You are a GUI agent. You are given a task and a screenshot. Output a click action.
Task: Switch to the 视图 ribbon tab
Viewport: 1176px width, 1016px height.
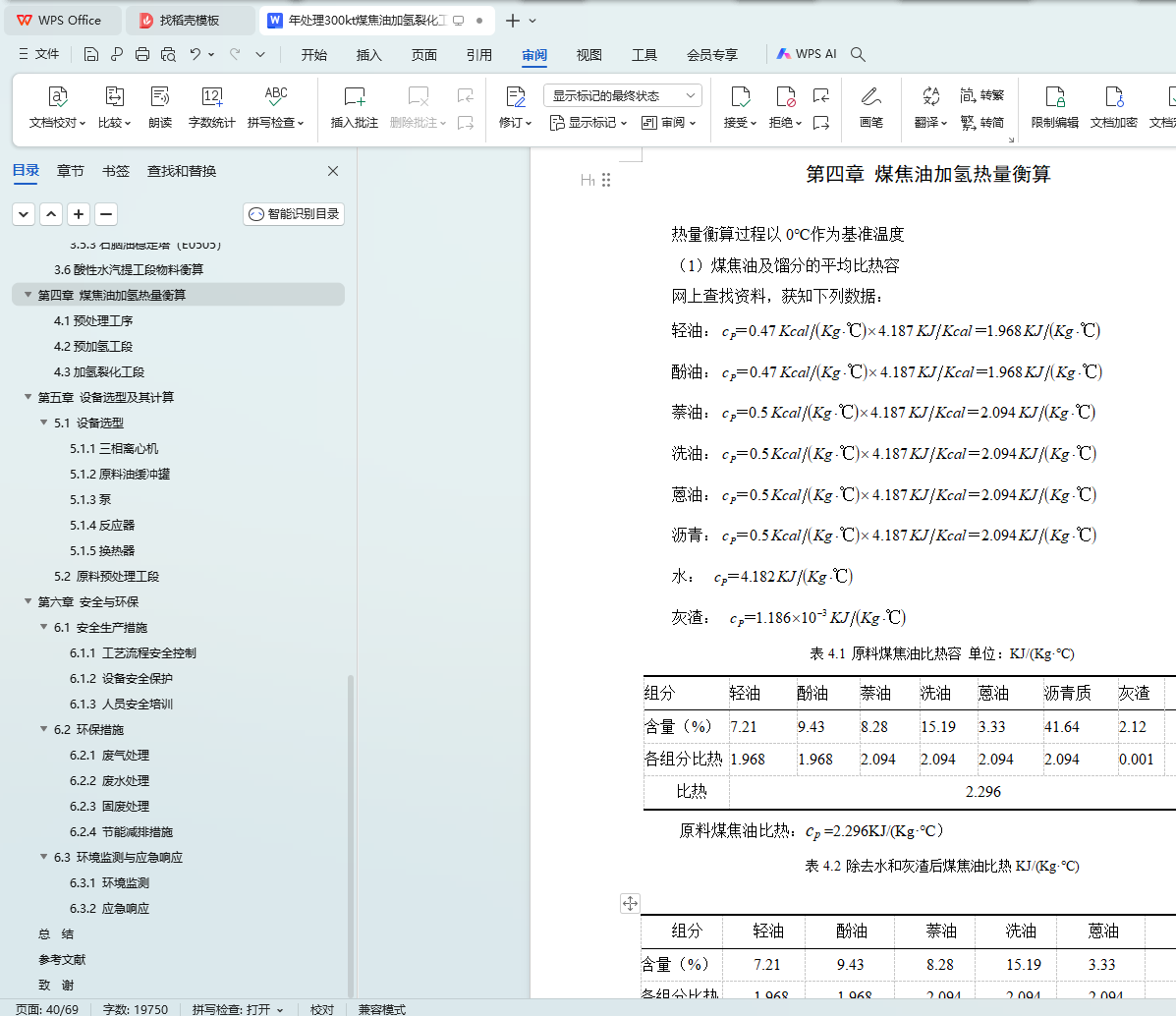pyautogui.click(x=588, y=55)
